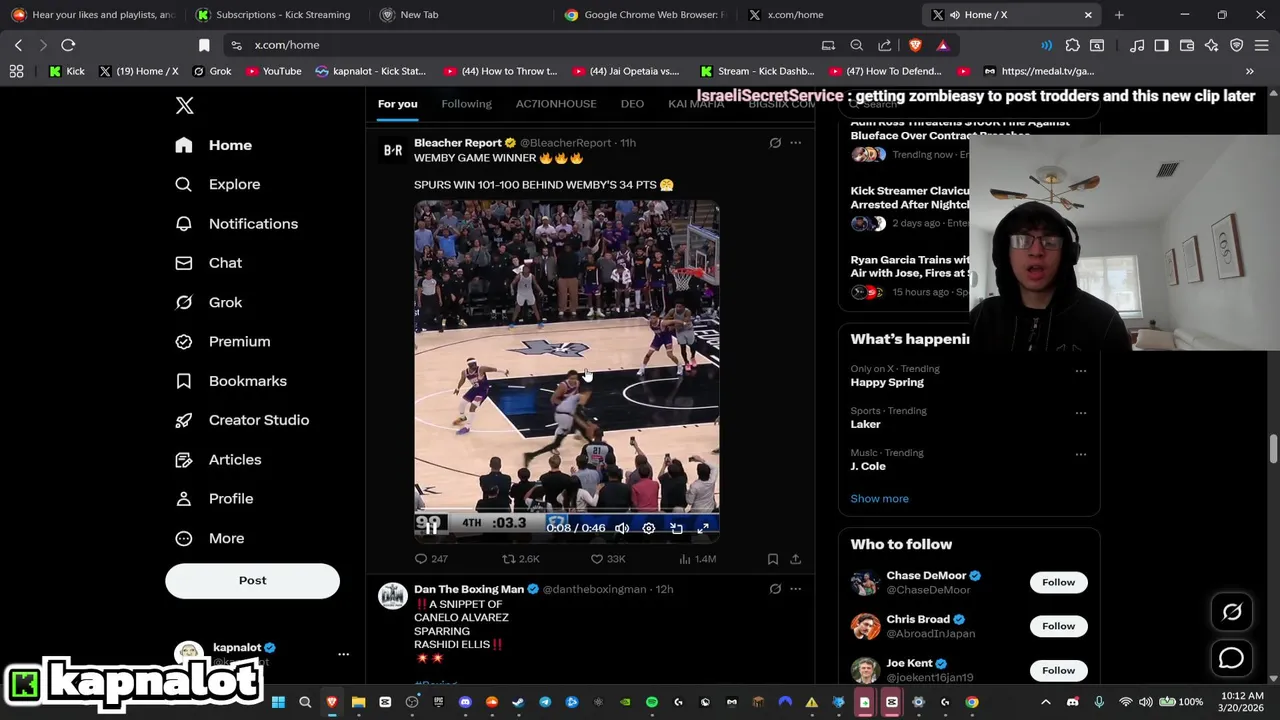Open Brave Shields lion icon
1280x720 pixels.
[916, 45]
